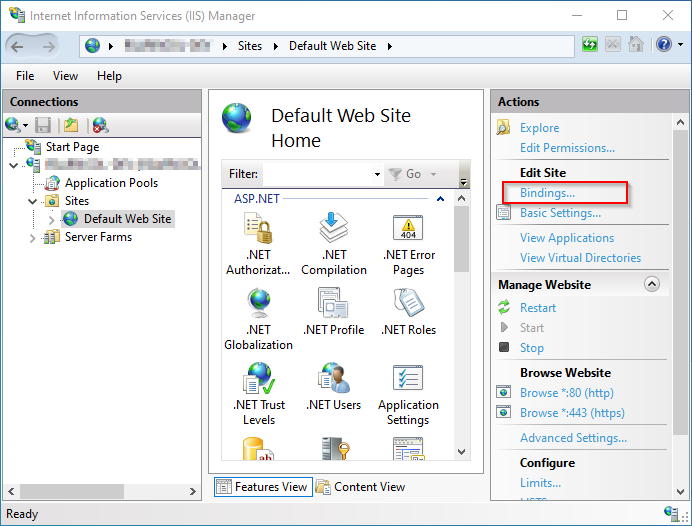Click the Filter text input field
692x526 pixels.
[317, 174]
